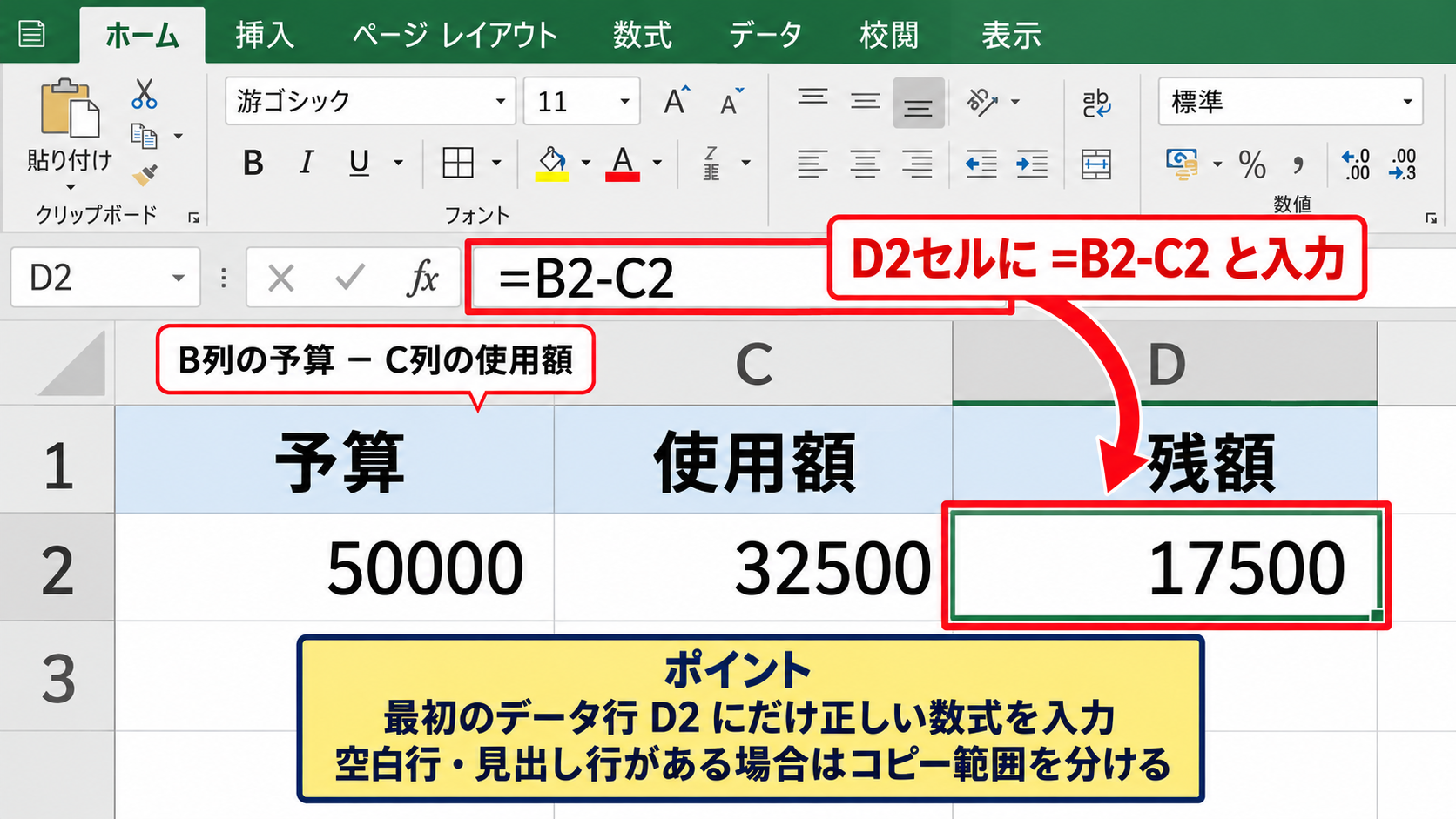Switch to the ページ レイアウト tab
The image size is (1456, 819).
455,35
